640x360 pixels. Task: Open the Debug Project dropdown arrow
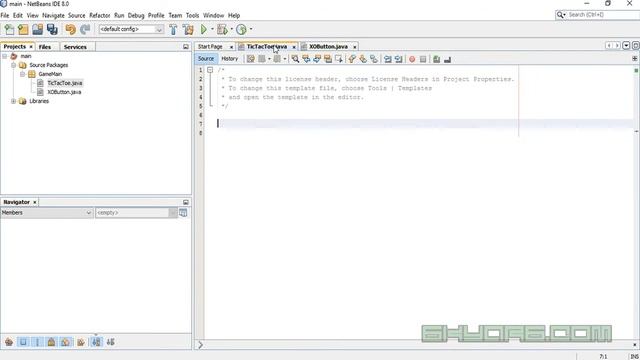pos(231,29)
